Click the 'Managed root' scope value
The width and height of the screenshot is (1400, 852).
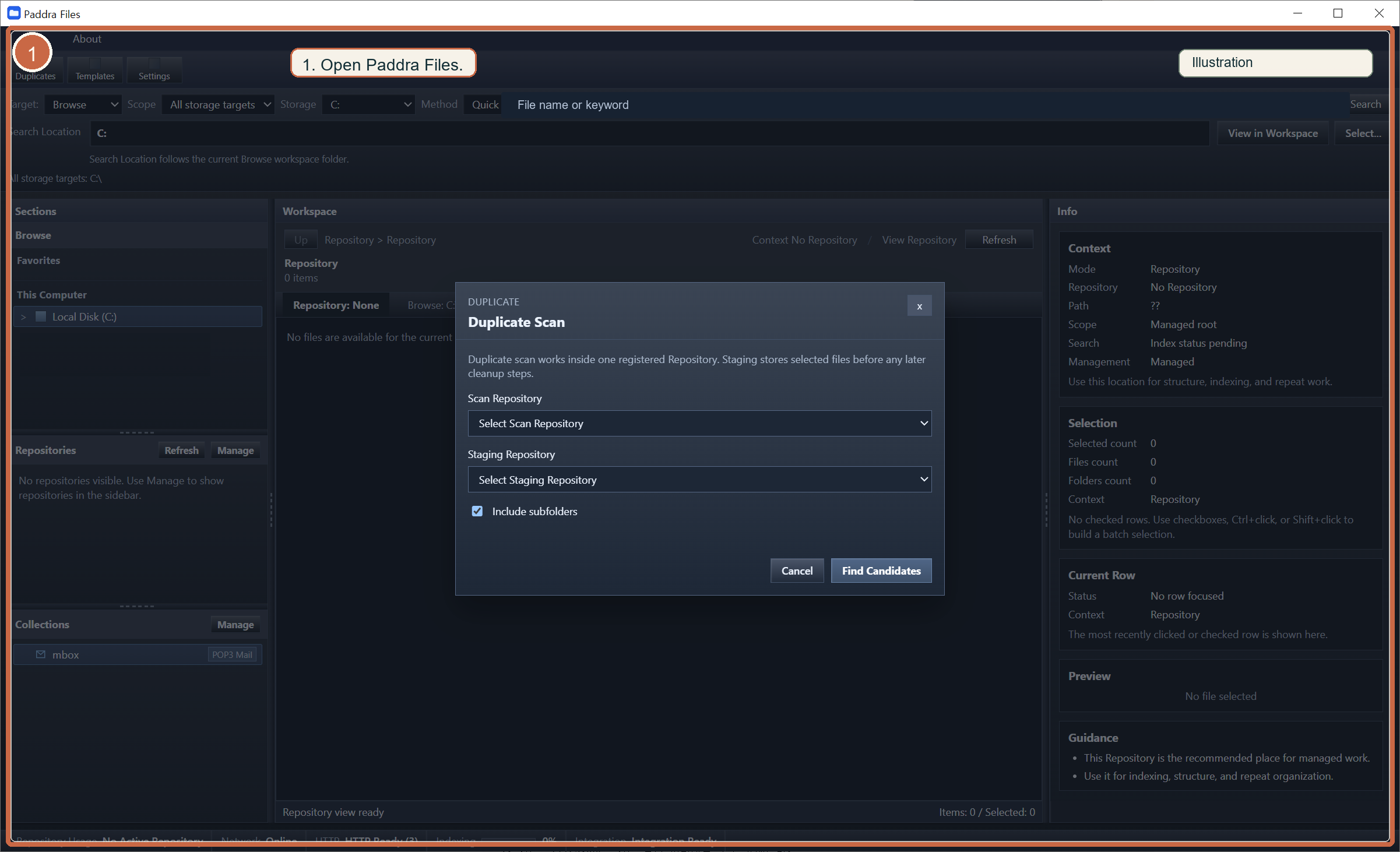(x=1183, y=325)
